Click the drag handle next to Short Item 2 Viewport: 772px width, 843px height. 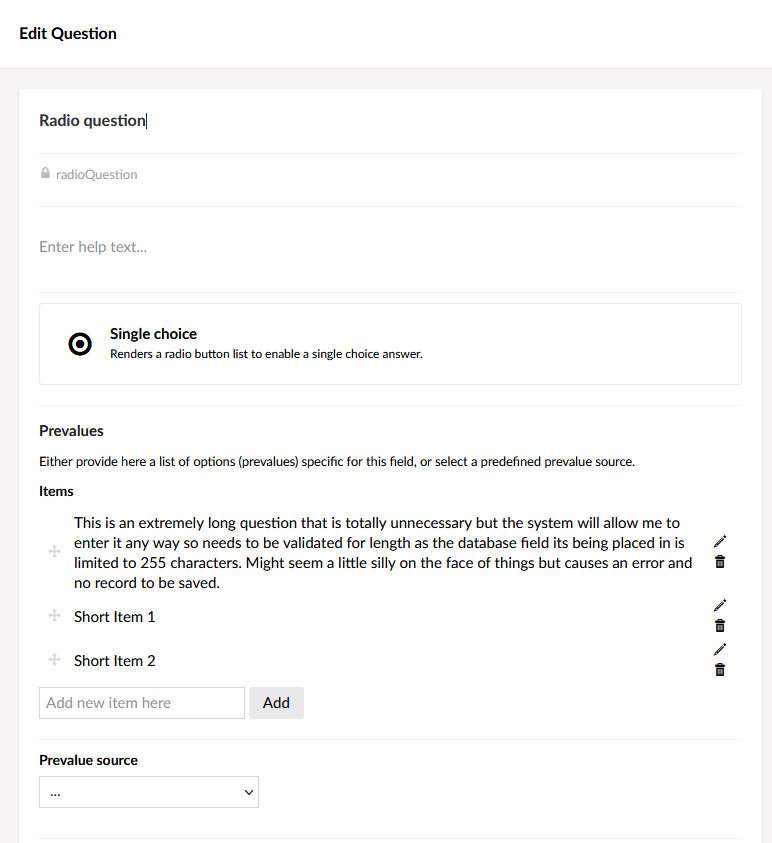(x=54, y=661)
